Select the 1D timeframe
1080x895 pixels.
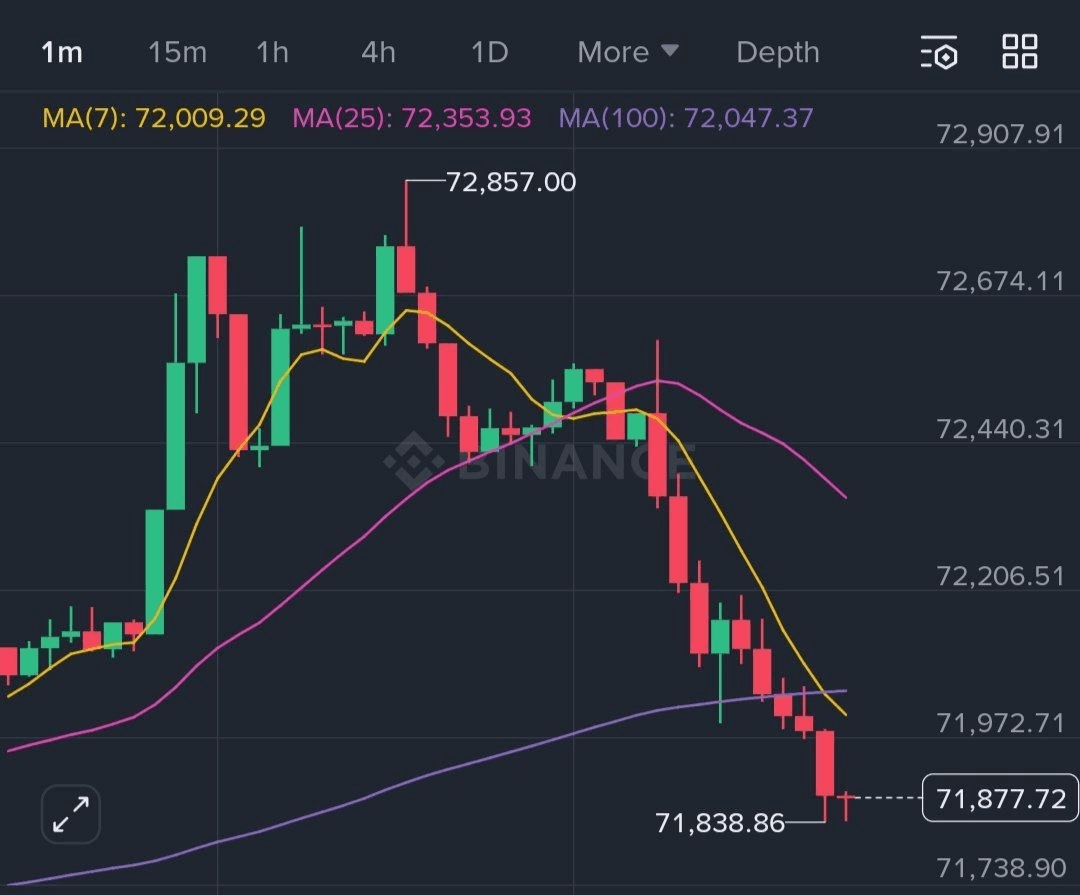pyautogui.click(x=489, y=52)
